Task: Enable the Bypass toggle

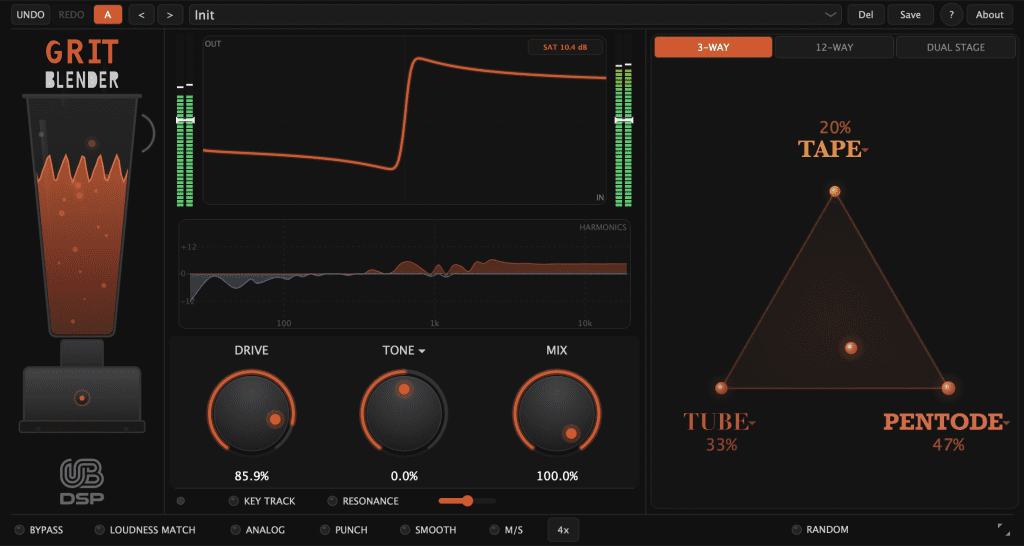Action: pyautogui.click(x=19, y=530)
